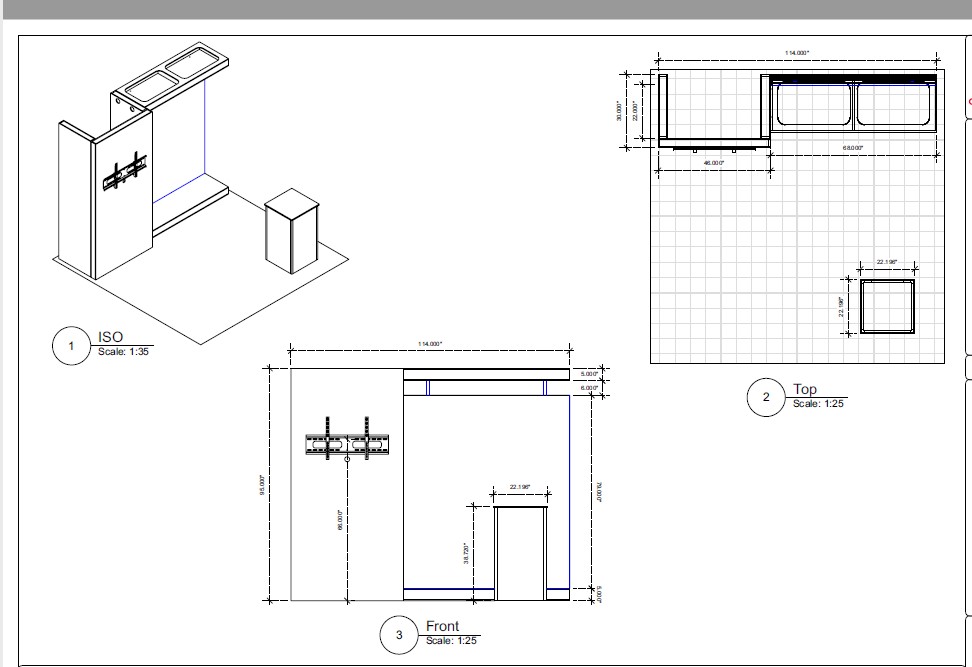Click the TV mount in the ISO view

click(x=126, y=173)
